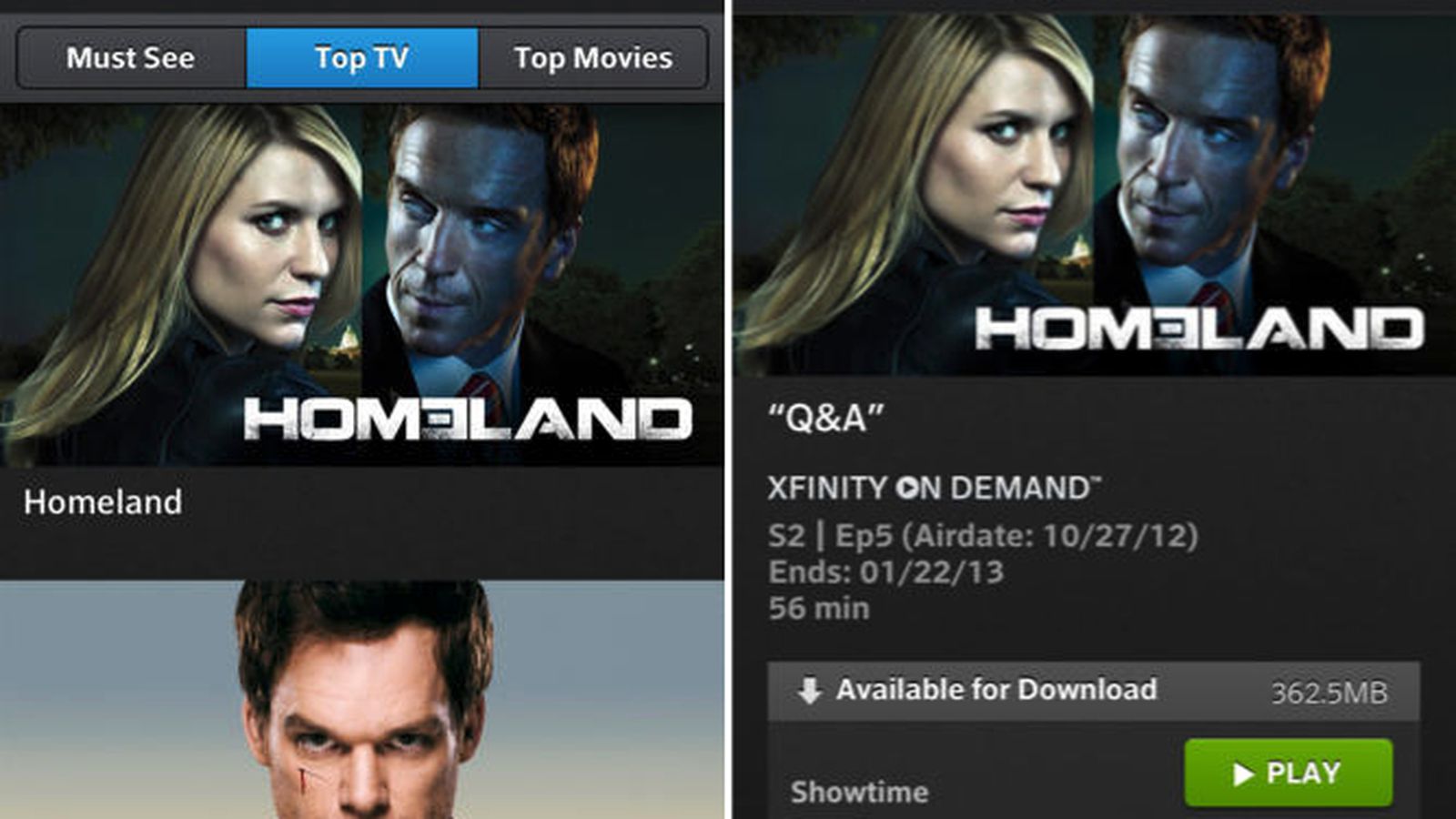Click the XFINITY On Demand logo
Screen dimensions: 1456x819
(x=935, y=489)
